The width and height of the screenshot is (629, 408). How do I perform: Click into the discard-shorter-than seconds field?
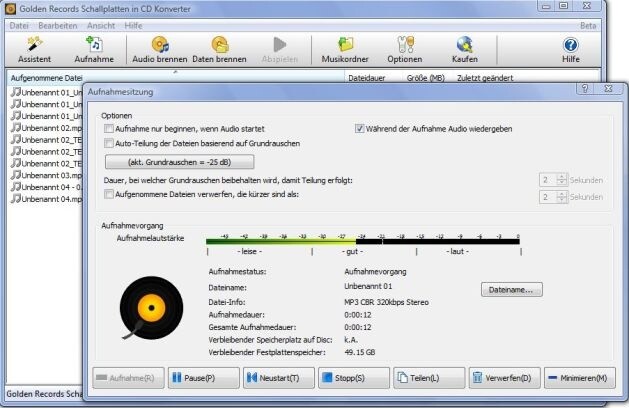(548, 197)
